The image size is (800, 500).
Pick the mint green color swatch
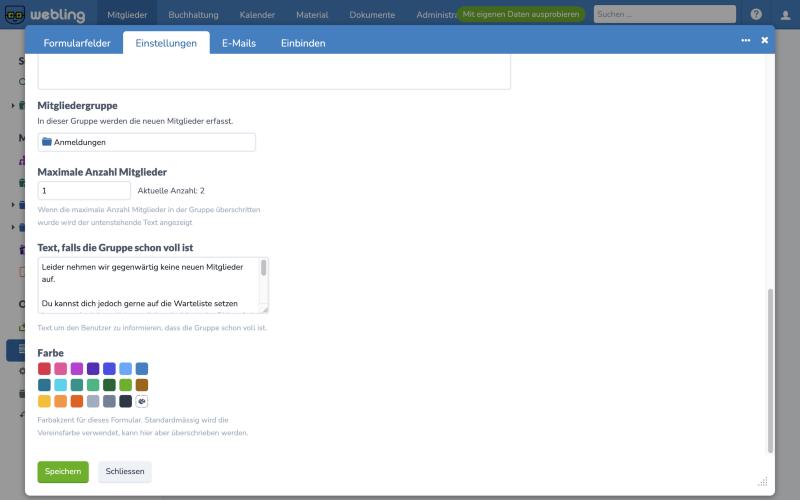coord(93,385)
